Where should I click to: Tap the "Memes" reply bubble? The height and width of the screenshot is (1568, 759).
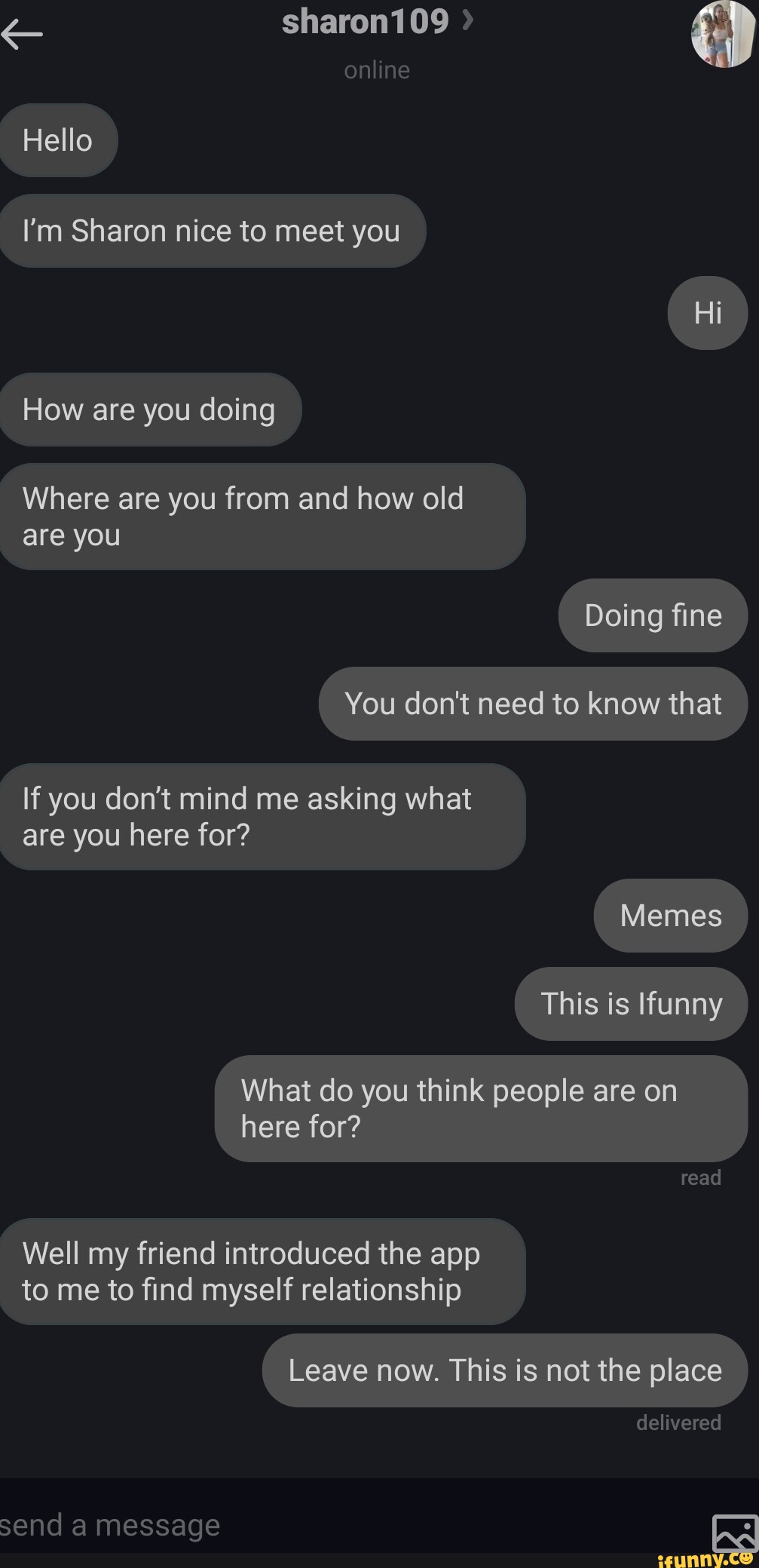[x=670, y=916]
